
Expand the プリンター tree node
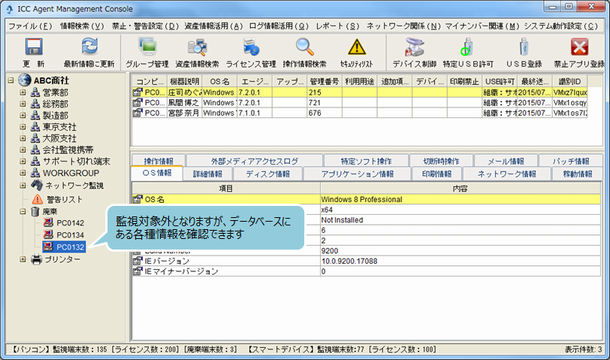(x=23, y=259)
